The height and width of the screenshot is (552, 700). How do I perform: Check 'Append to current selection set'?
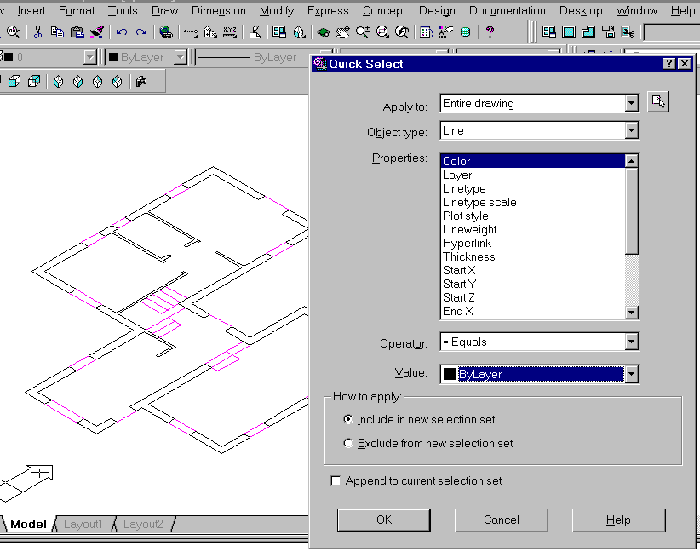tap(335, 481)
